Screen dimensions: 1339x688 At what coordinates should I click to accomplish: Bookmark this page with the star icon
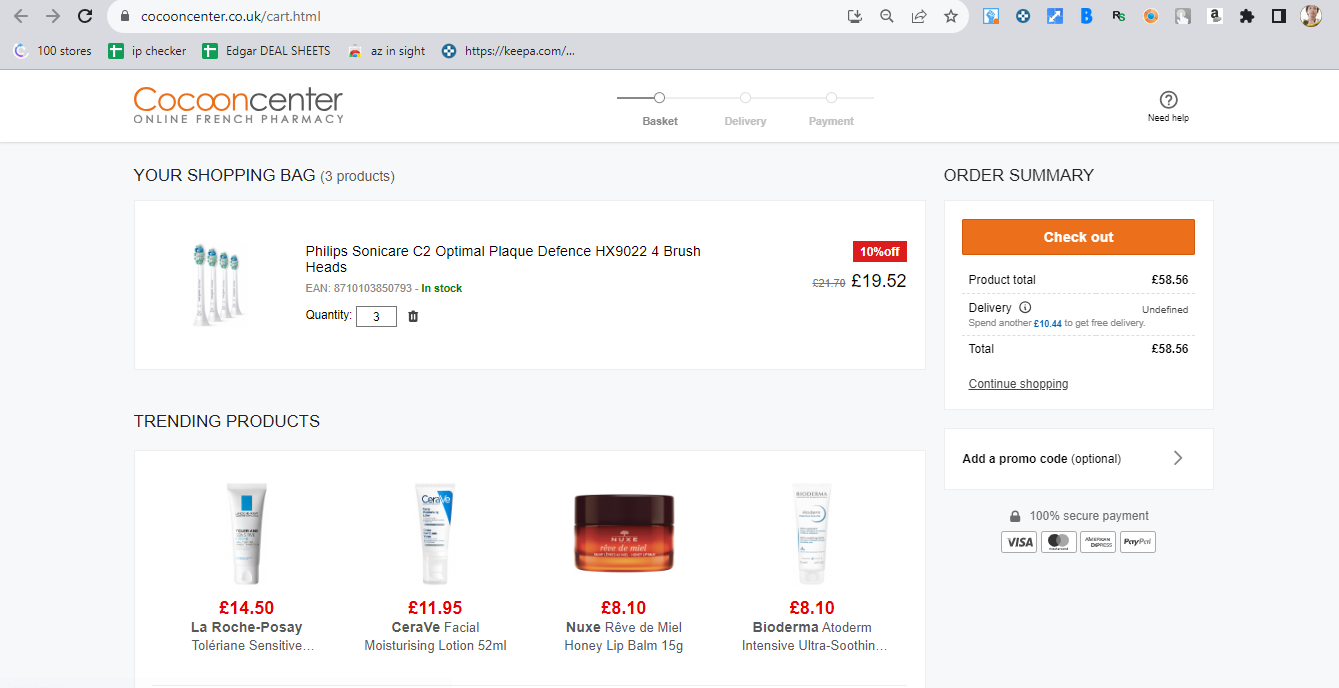(x=950, y=16)
